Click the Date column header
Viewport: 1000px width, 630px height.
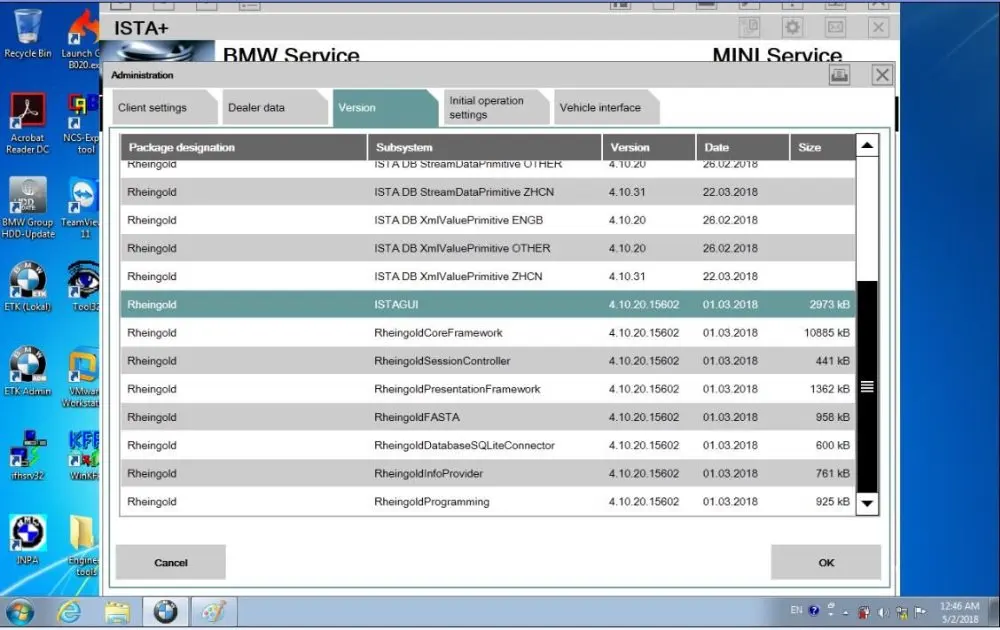pos(742,147)
